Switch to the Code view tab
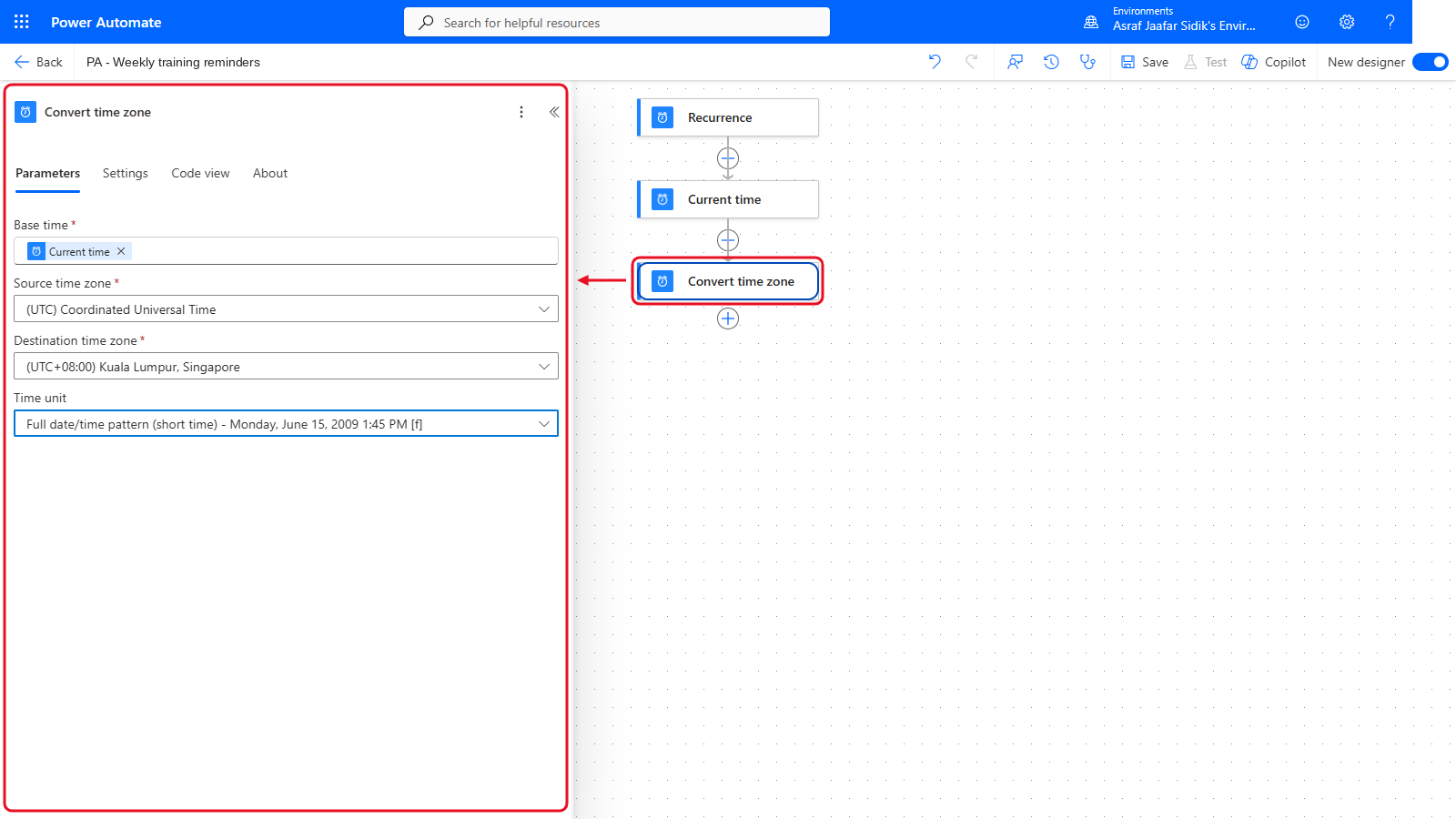1456x819 pixels. tap(200, 173)
